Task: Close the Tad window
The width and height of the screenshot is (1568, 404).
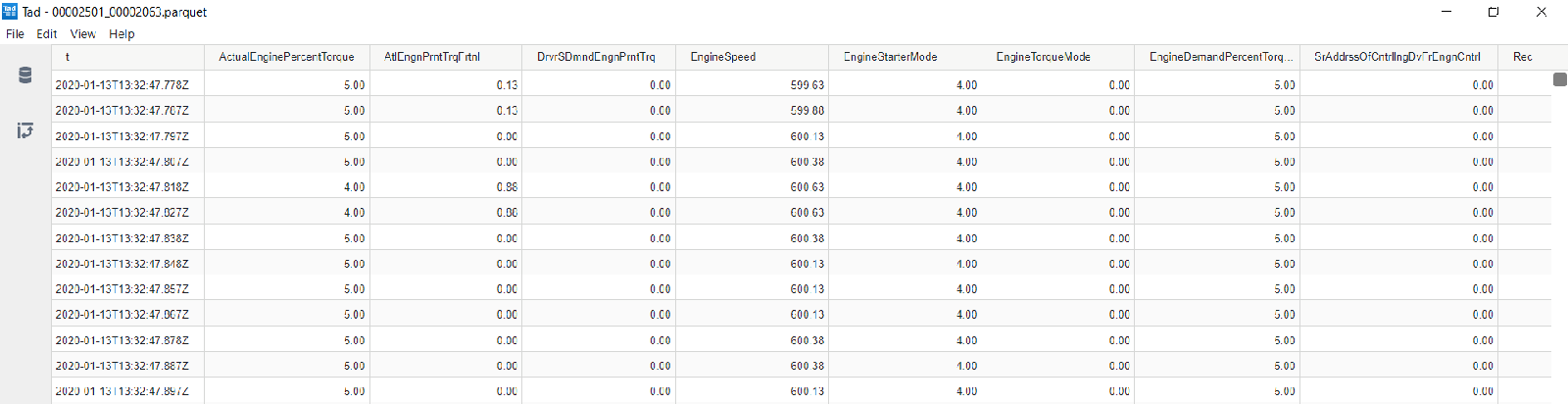Action: [1541, 12]
